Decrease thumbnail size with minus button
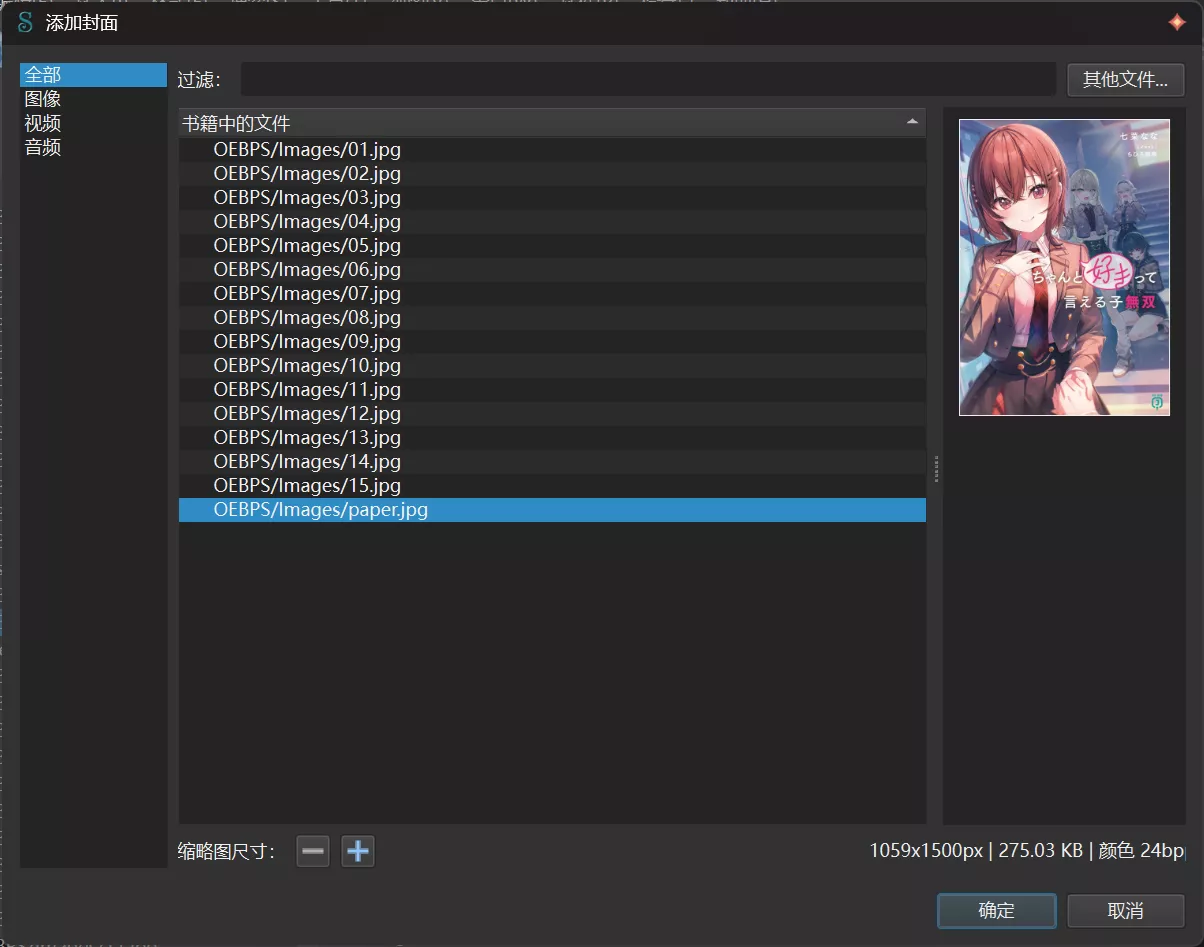The width and height of the screenshot is (1204, 947). [x=313, y=852]
